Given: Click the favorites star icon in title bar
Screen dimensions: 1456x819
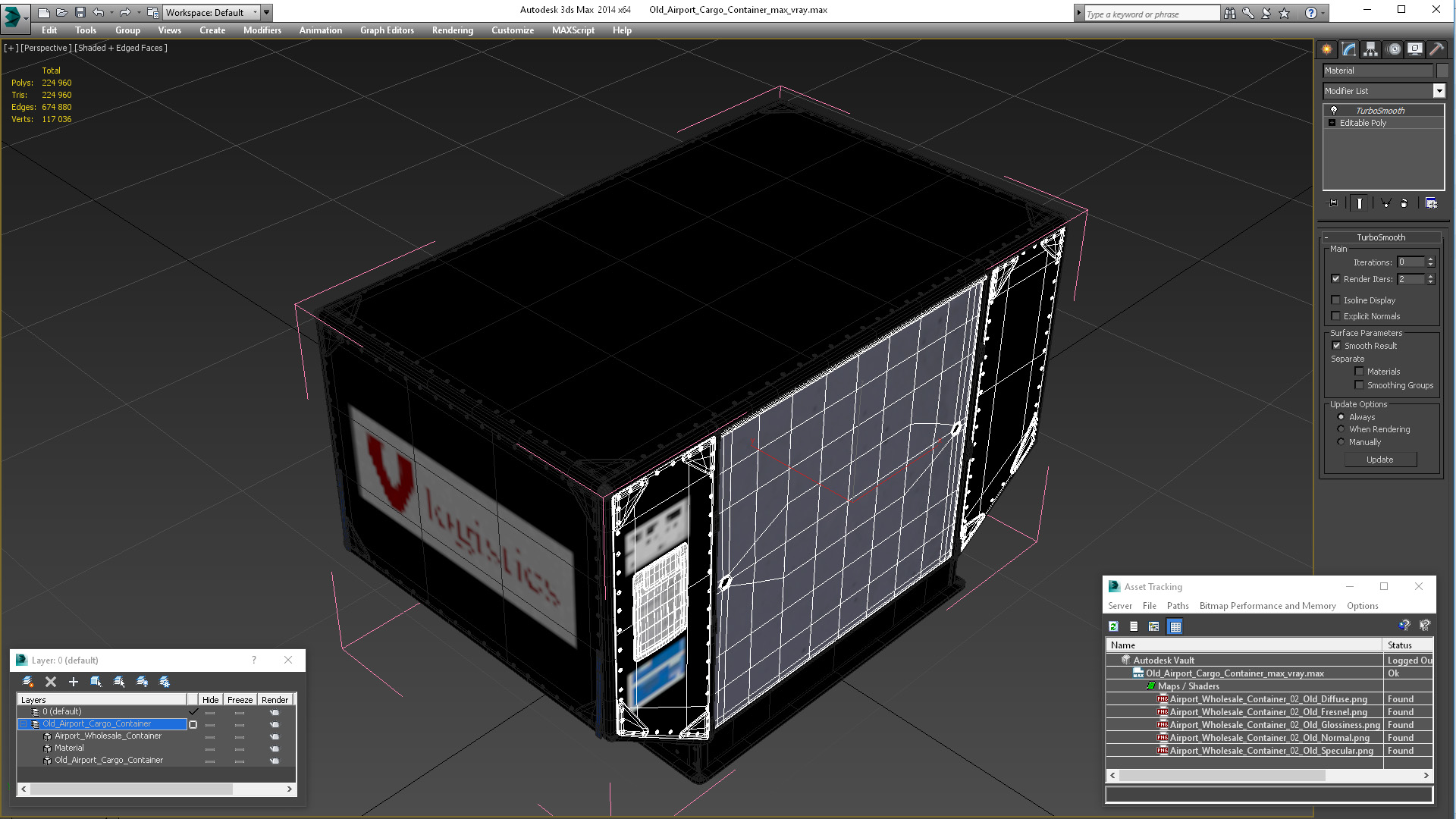Looking at the screenshot, I should point(1285,13).
